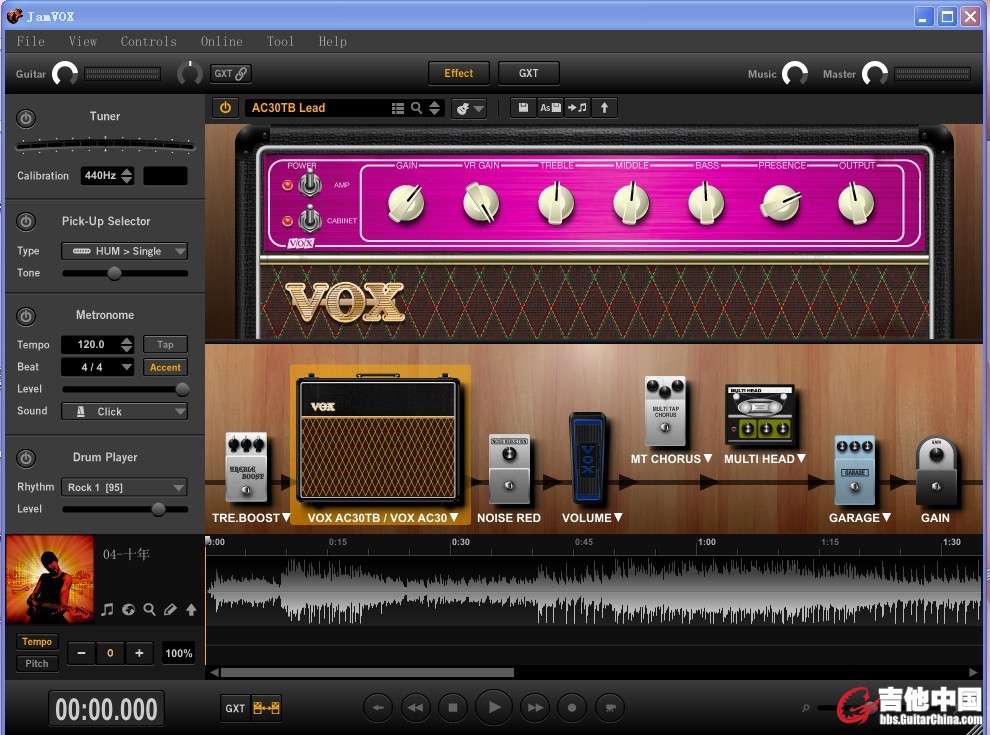Click the song album art thumbnail

pyautogui.click(x=50, y=580)
